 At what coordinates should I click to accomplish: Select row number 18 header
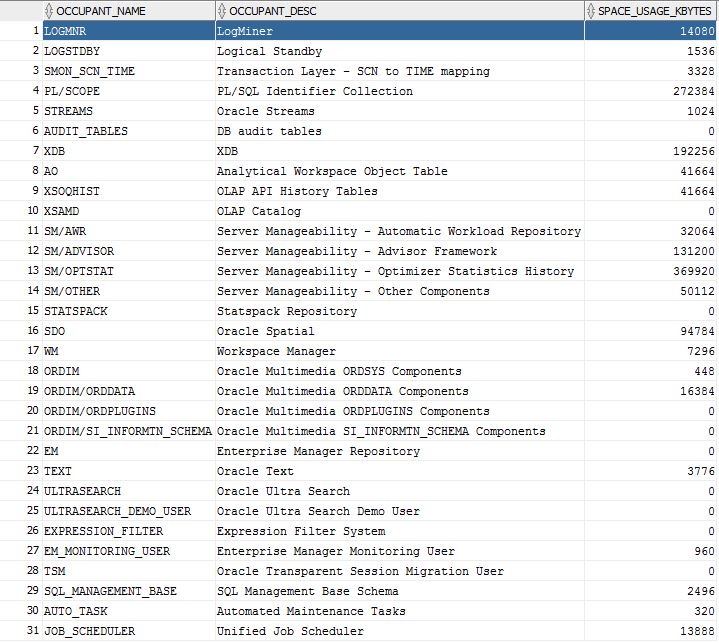[x=21, y=371]
